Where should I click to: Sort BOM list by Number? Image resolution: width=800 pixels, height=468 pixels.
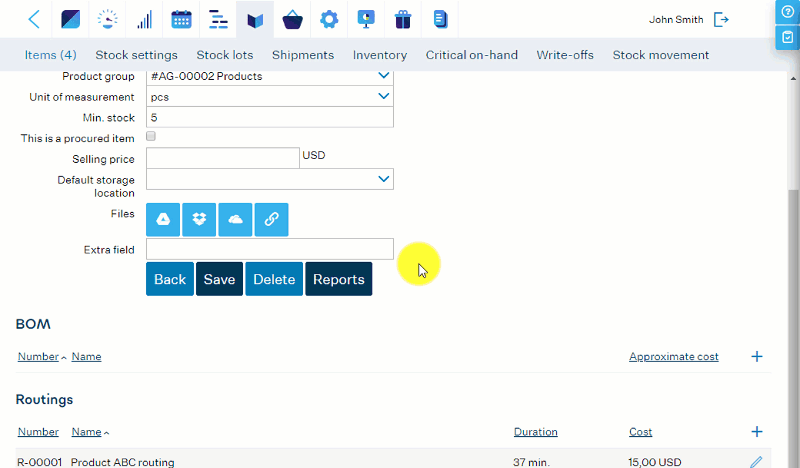coord(38,357)
